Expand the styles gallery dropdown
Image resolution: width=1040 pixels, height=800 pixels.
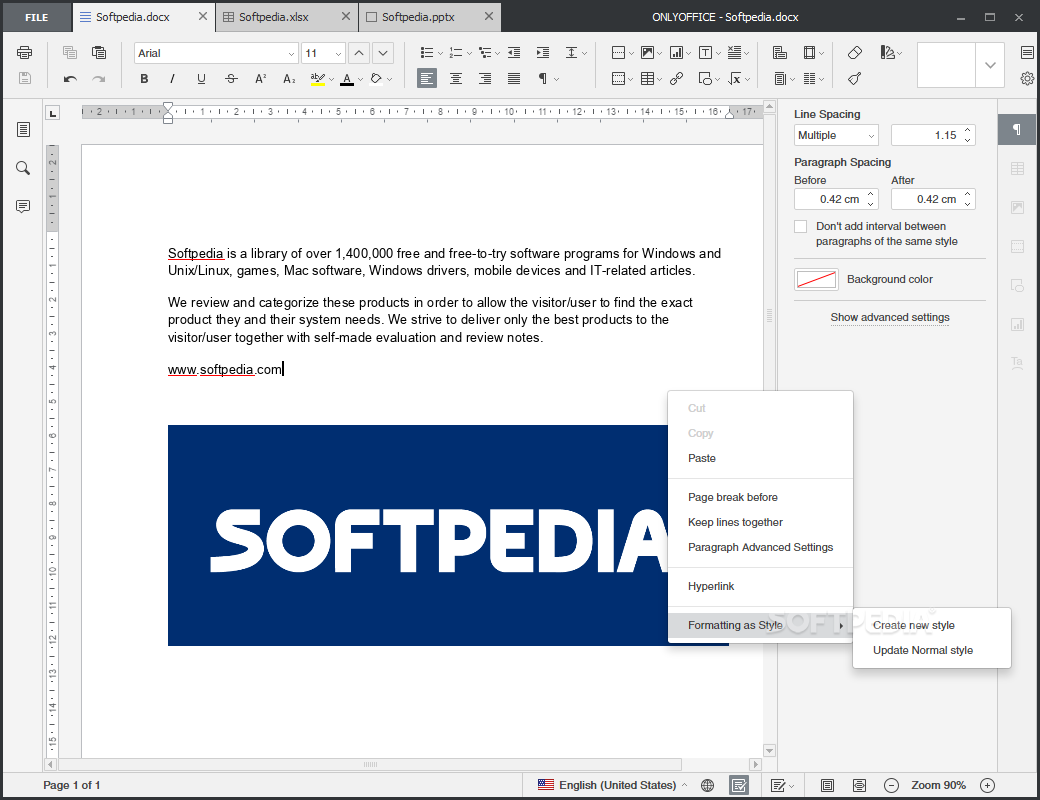(x=990, y=65)
